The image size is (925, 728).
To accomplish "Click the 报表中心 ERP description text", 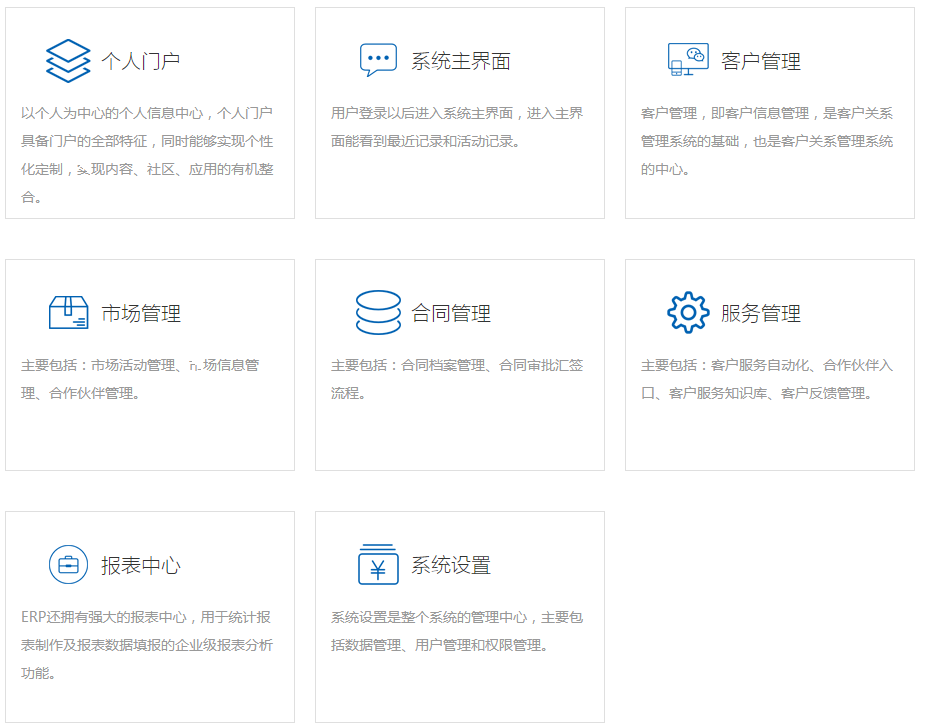I will tap(147, 645).
